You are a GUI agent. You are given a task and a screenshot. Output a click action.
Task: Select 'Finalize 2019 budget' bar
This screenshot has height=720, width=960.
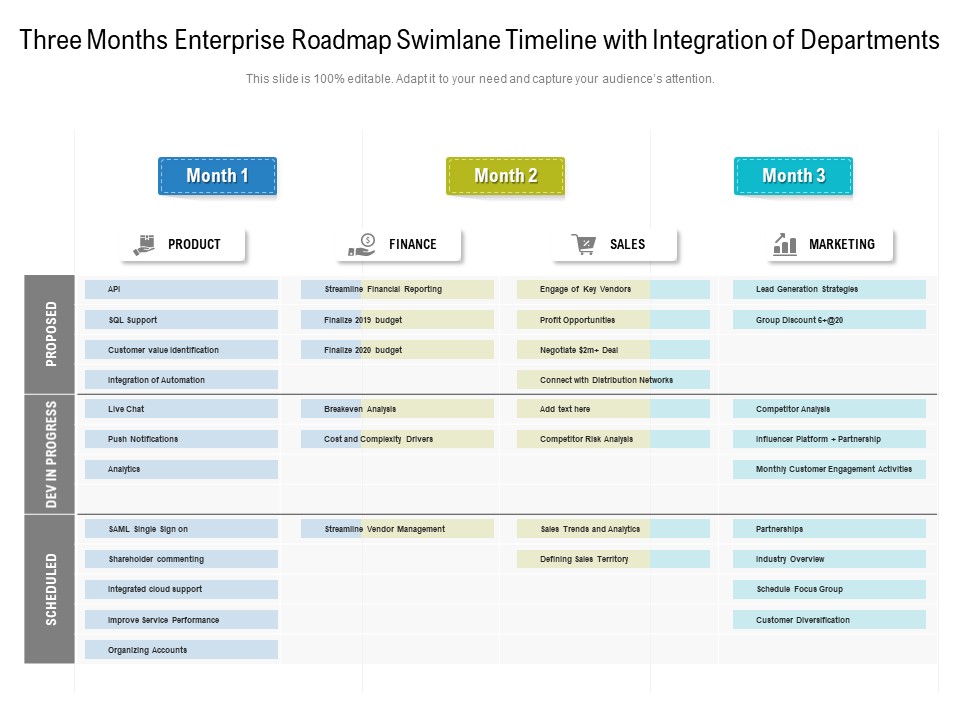click(397, 320)
